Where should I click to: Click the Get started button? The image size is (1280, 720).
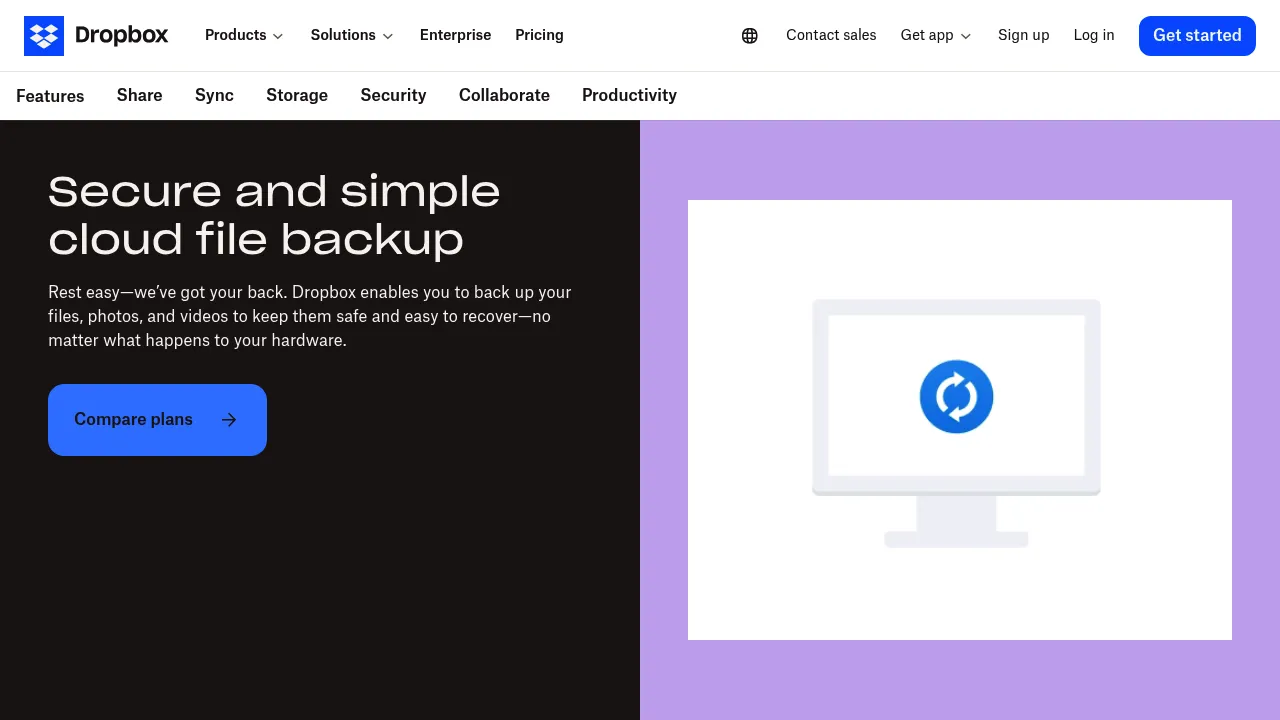(x=1197, y=36)
